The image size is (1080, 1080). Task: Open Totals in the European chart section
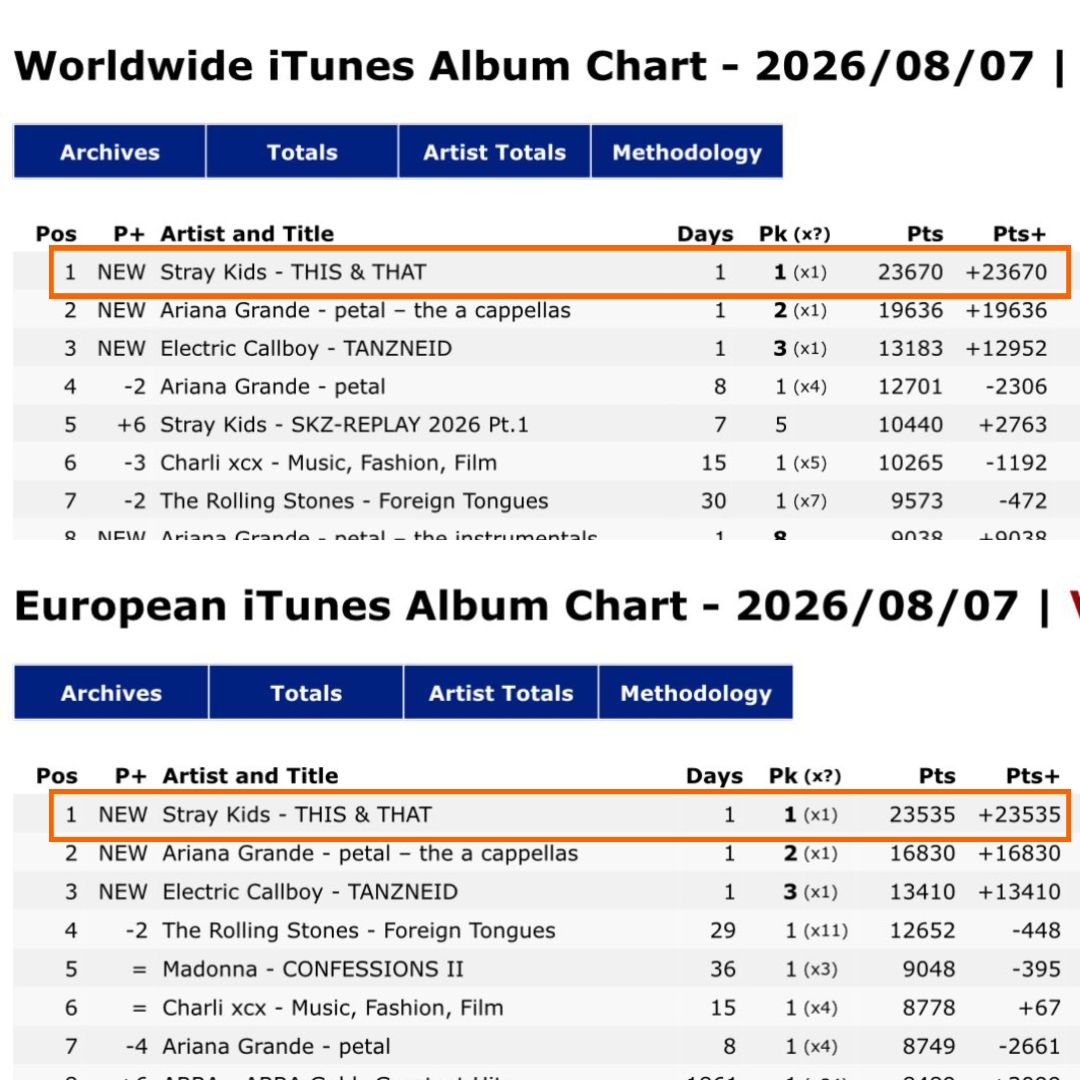click(x=306, y=692)
